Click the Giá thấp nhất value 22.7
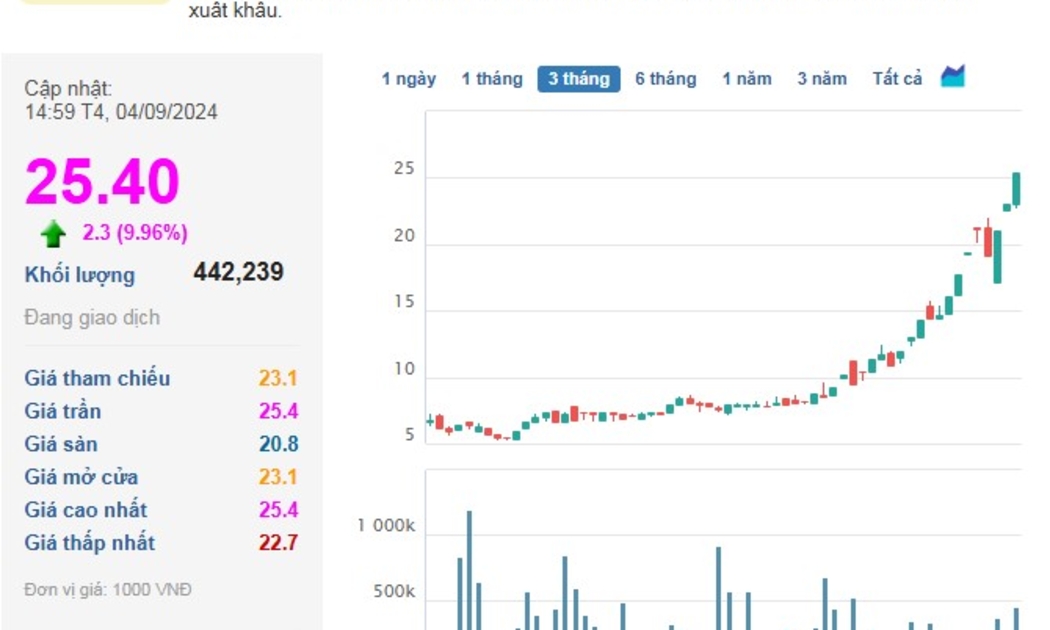This screenshot has width=1050, height=630. coord(278,543)
